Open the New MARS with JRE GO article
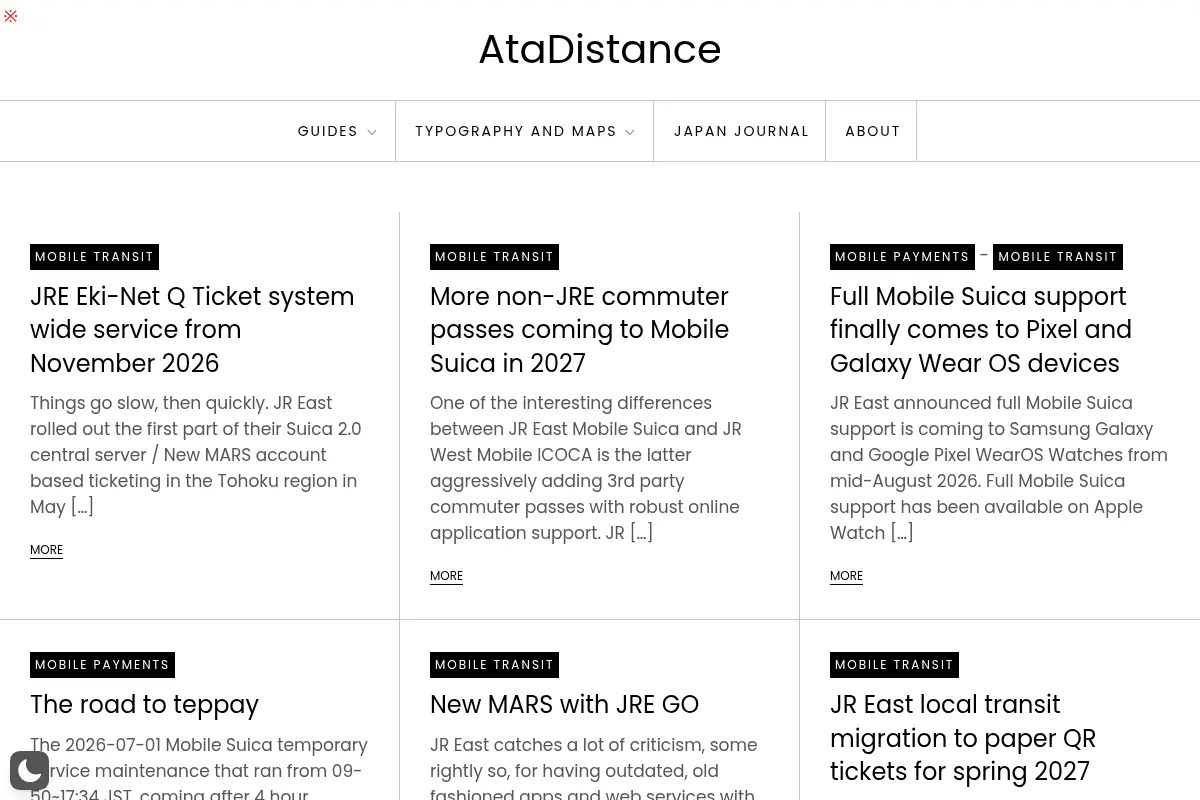The image size is (1200, 800). (x=564, y=704)
